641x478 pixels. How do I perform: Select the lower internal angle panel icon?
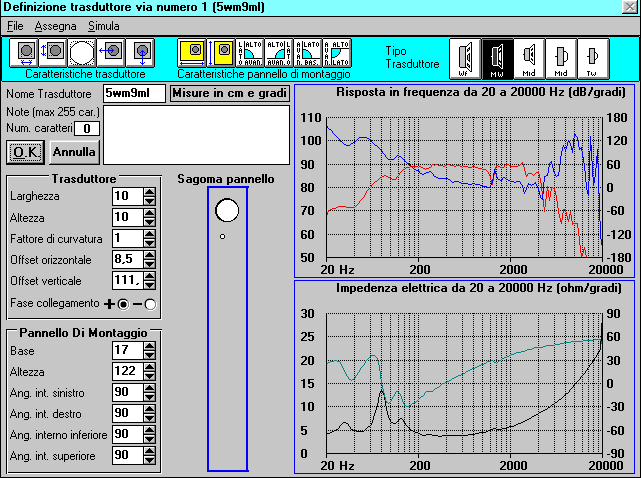308,53
